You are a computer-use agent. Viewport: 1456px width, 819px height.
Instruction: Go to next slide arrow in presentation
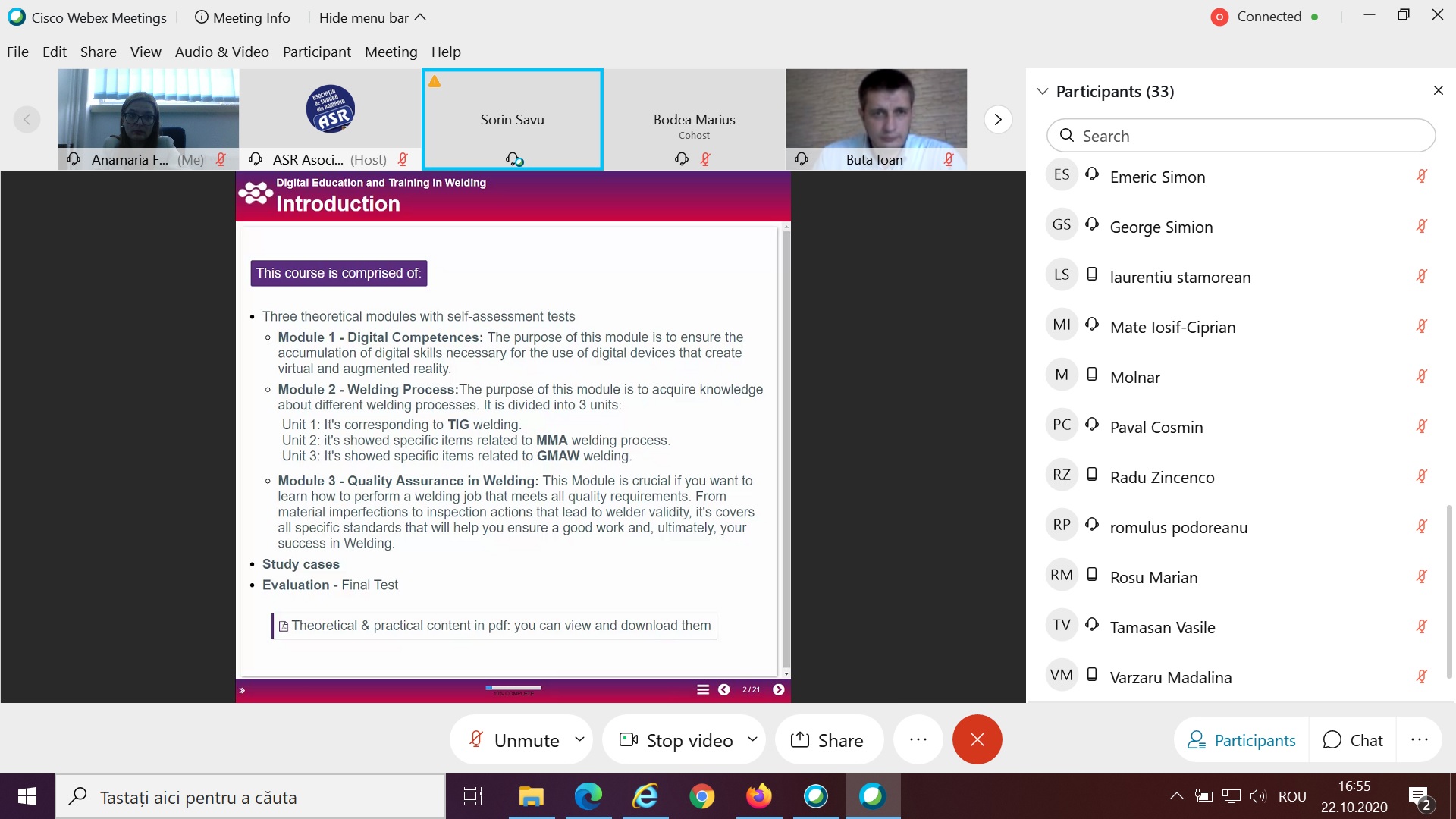pos(778,689)
